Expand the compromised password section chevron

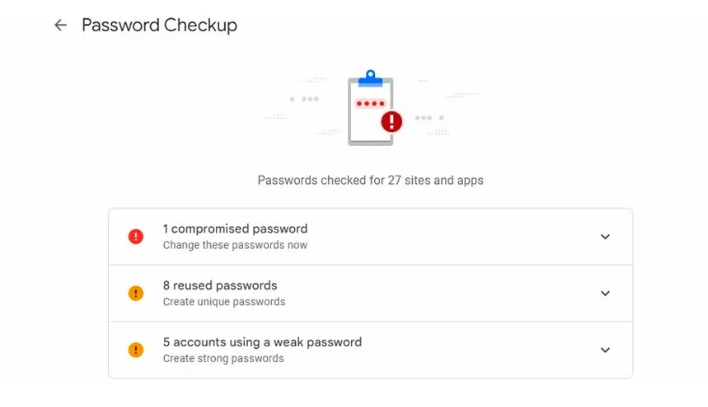pos(605,237)
